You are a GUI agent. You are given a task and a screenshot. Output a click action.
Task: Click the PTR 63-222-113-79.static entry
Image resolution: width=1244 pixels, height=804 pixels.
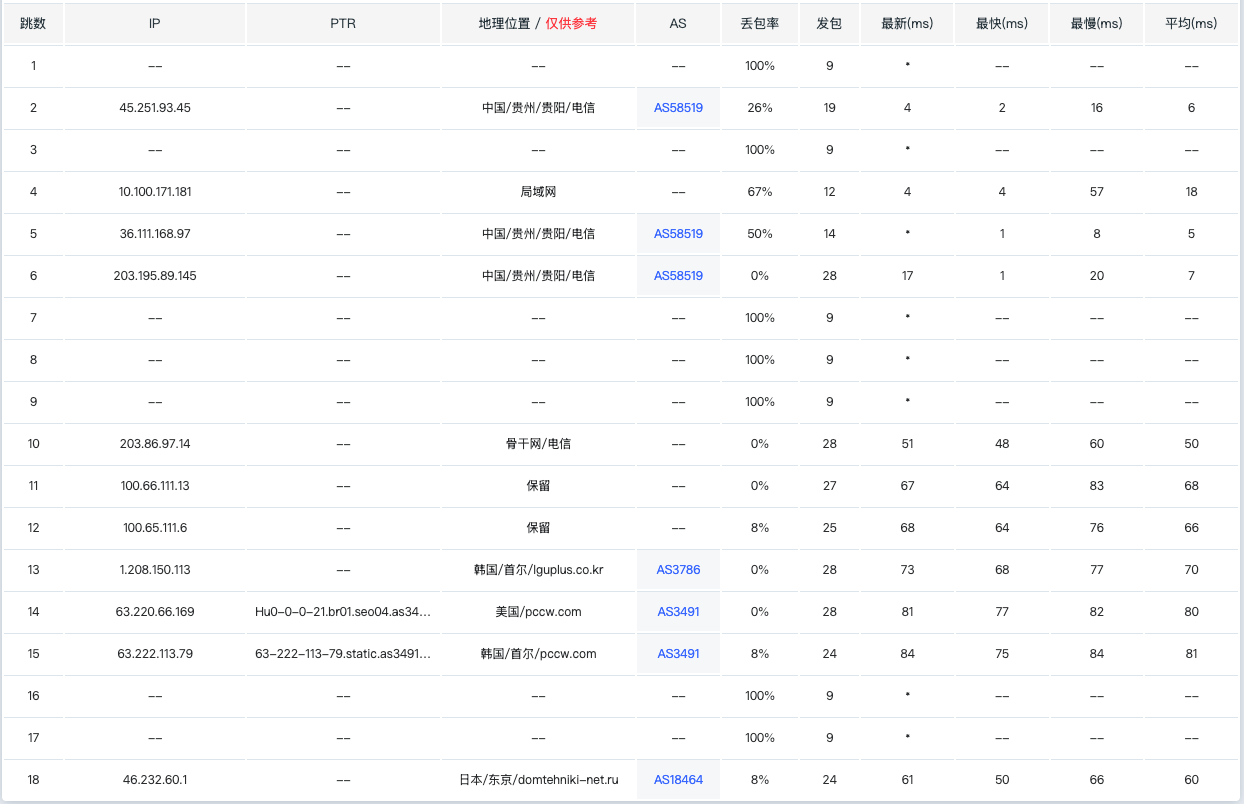coord(343,654)
